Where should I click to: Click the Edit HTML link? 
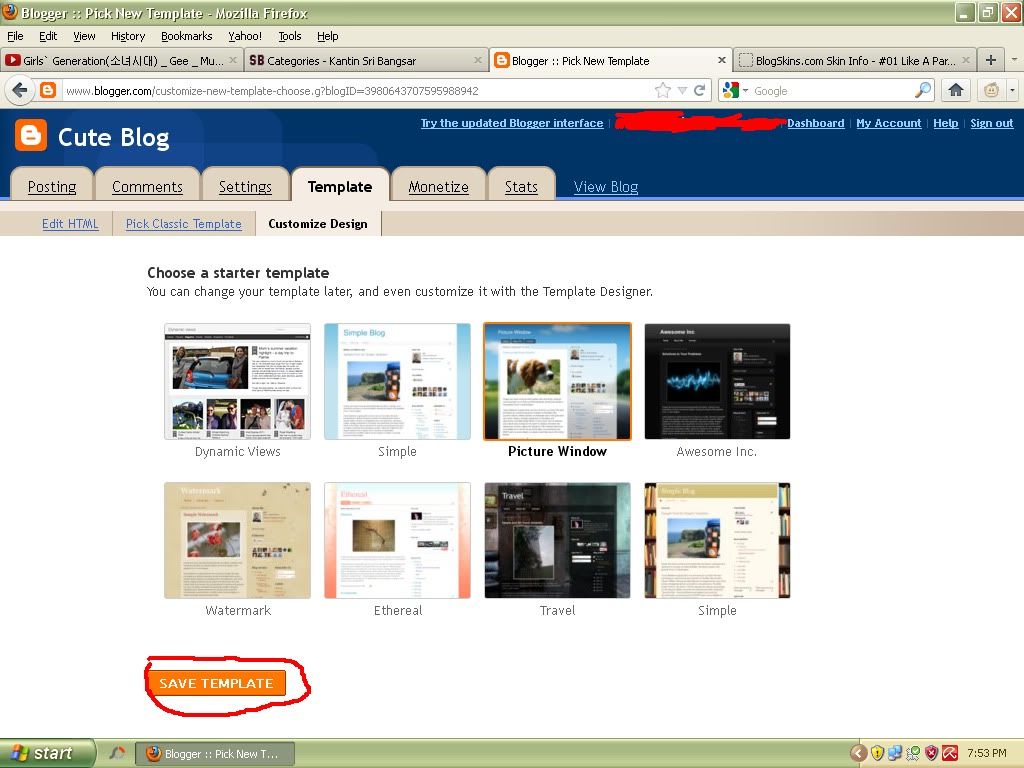coord(70,224)
